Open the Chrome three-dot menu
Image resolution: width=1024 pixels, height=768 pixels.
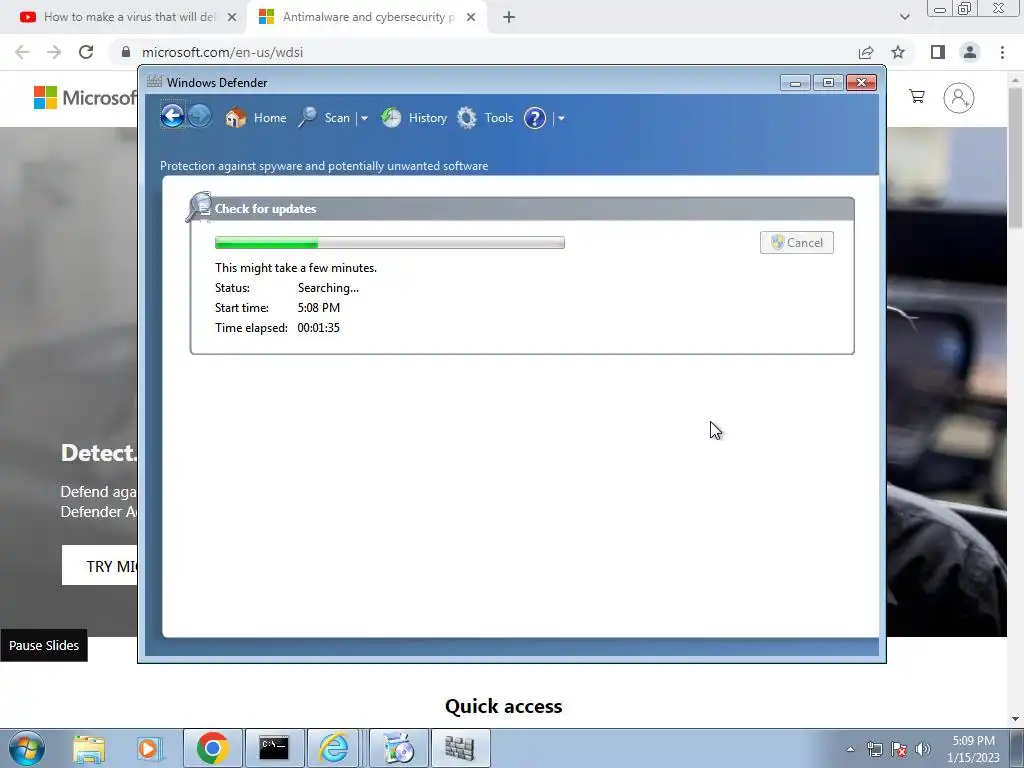tap(1002, 52)
